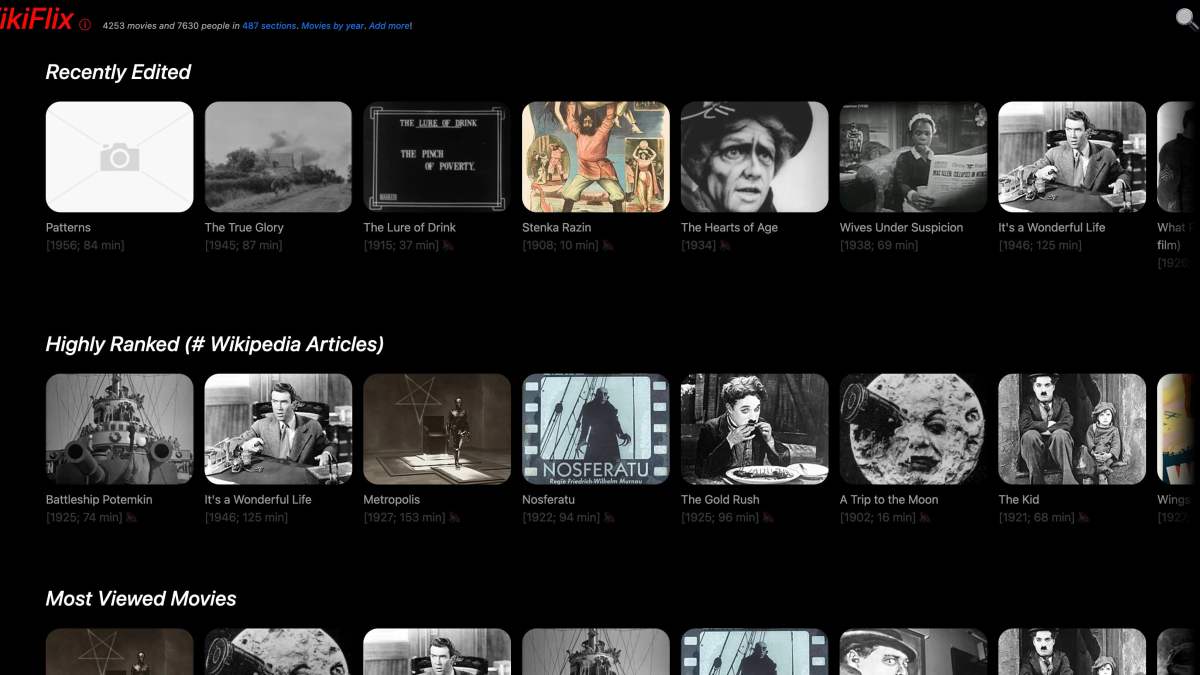Go to the WikiFlix home logo
1200x675 pixels.
(x=36, y=20)
